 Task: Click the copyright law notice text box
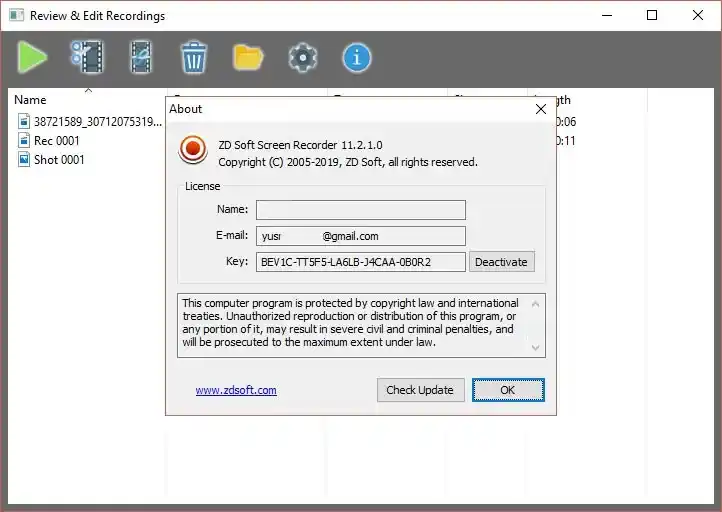point(361,326)
